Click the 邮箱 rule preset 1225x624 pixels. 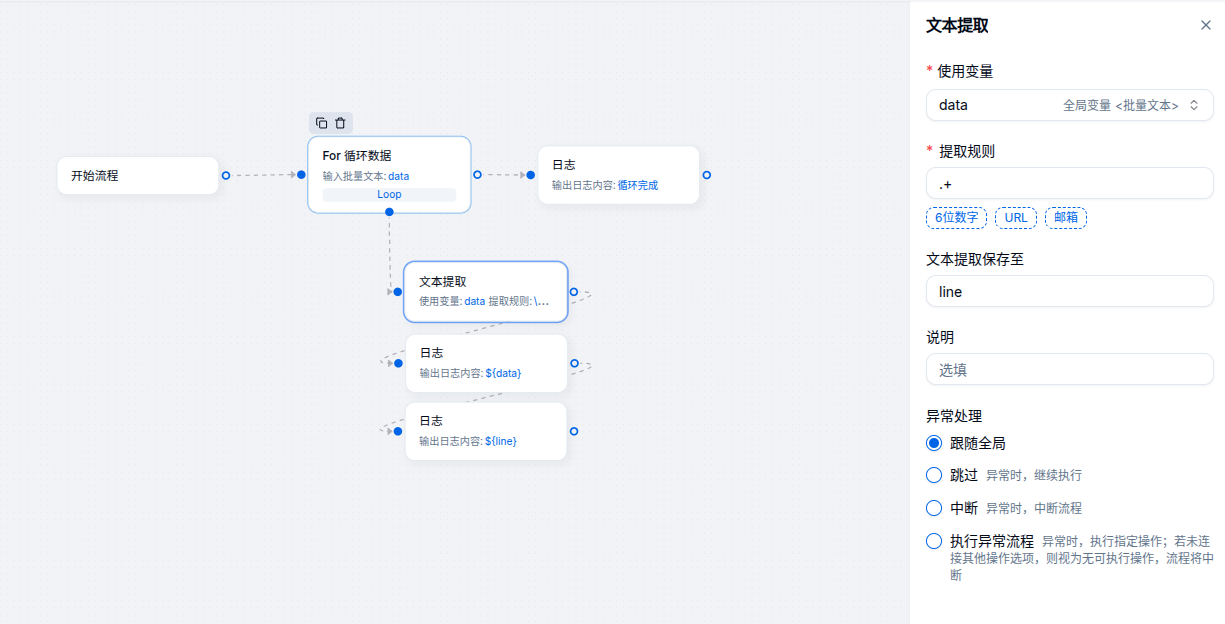click(1065, 217)
